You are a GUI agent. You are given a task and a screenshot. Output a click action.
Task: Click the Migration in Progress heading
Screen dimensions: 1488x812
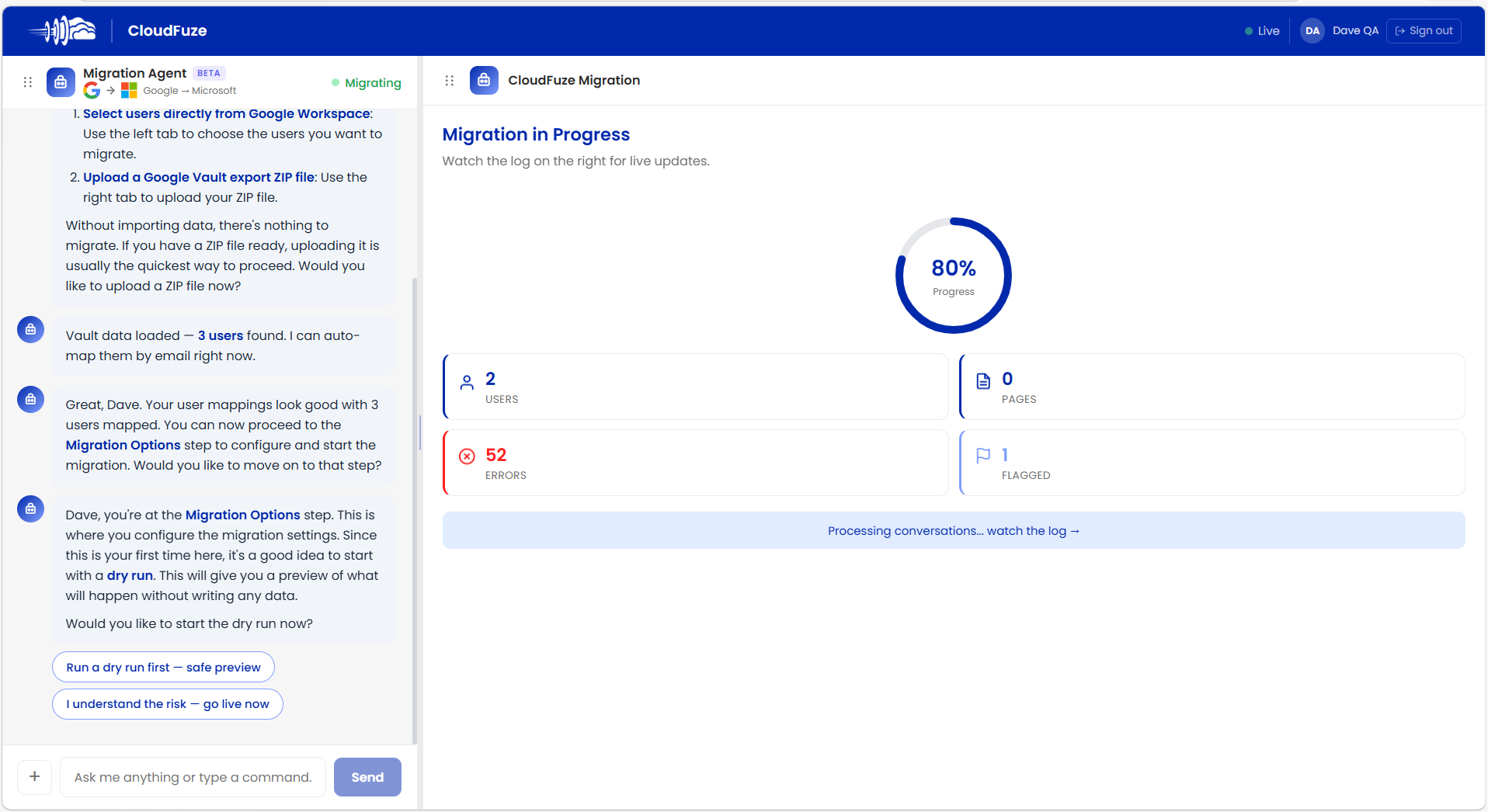pos(536,135)
